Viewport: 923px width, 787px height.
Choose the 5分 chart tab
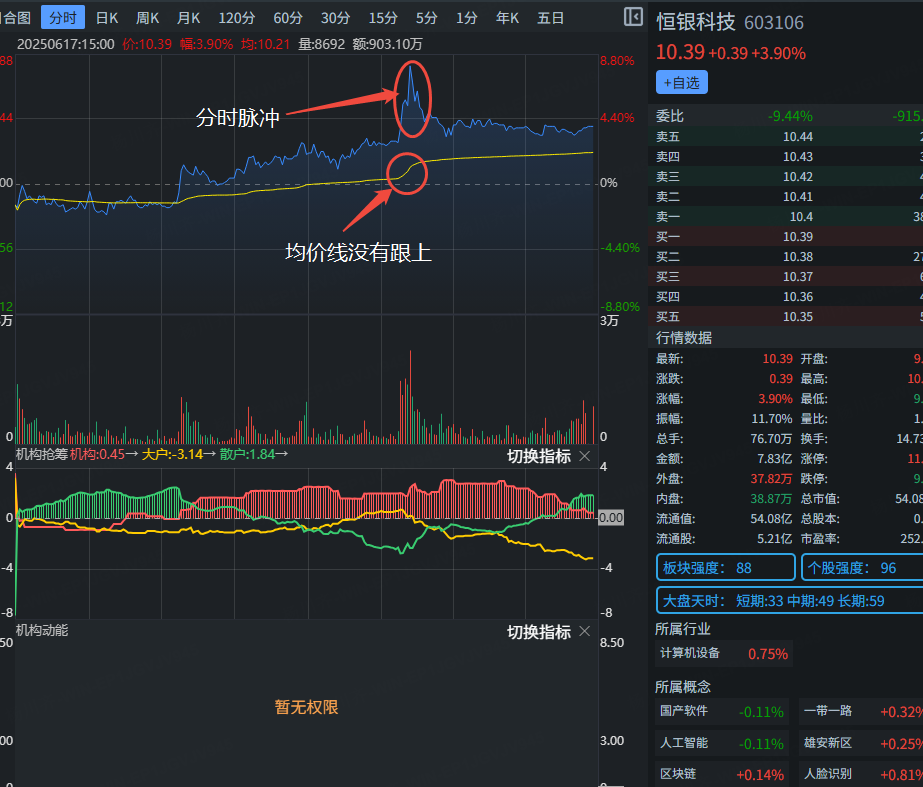click(x=427, y=18)
